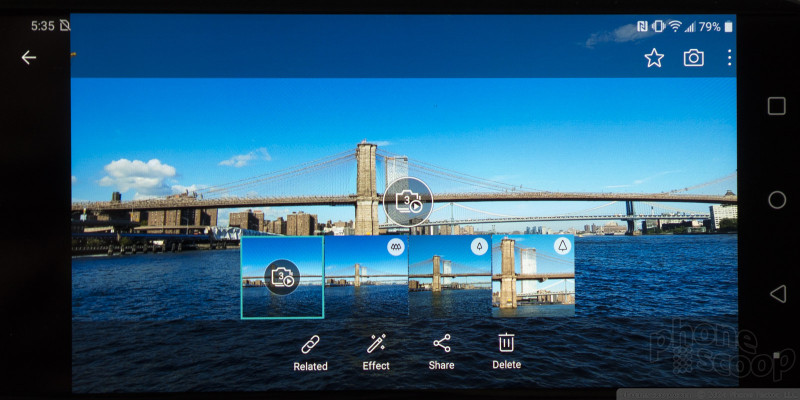Tap the recent apps square button
800x400 pixels.
point(777,106)
